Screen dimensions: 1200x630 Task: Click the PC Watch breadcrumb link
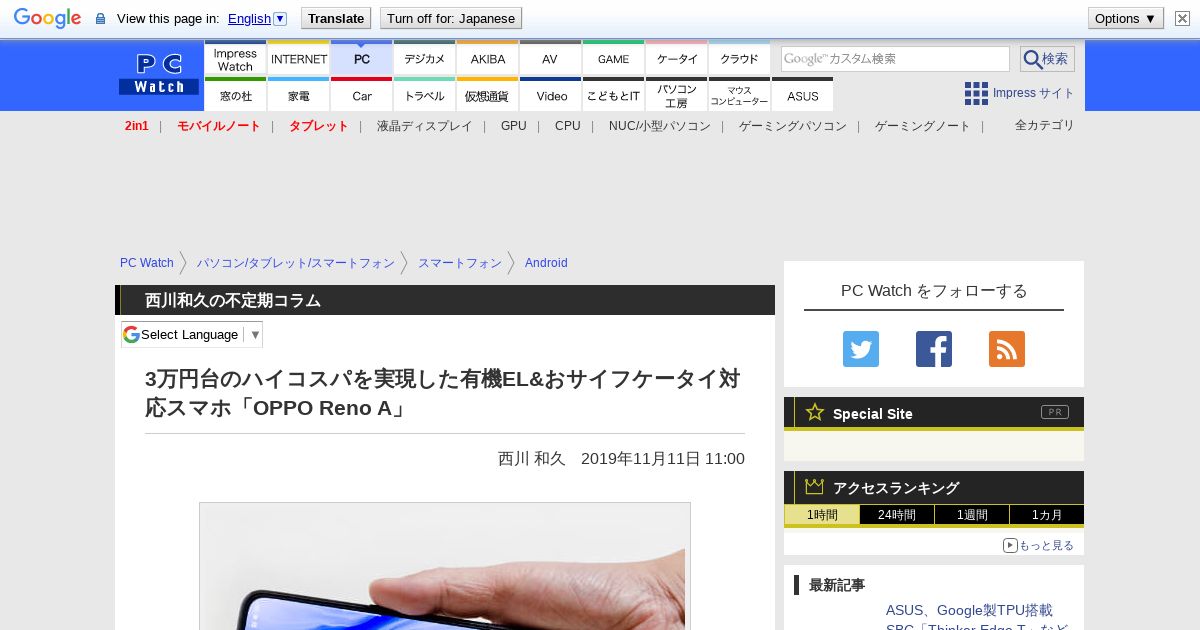(x=147, y=263)
